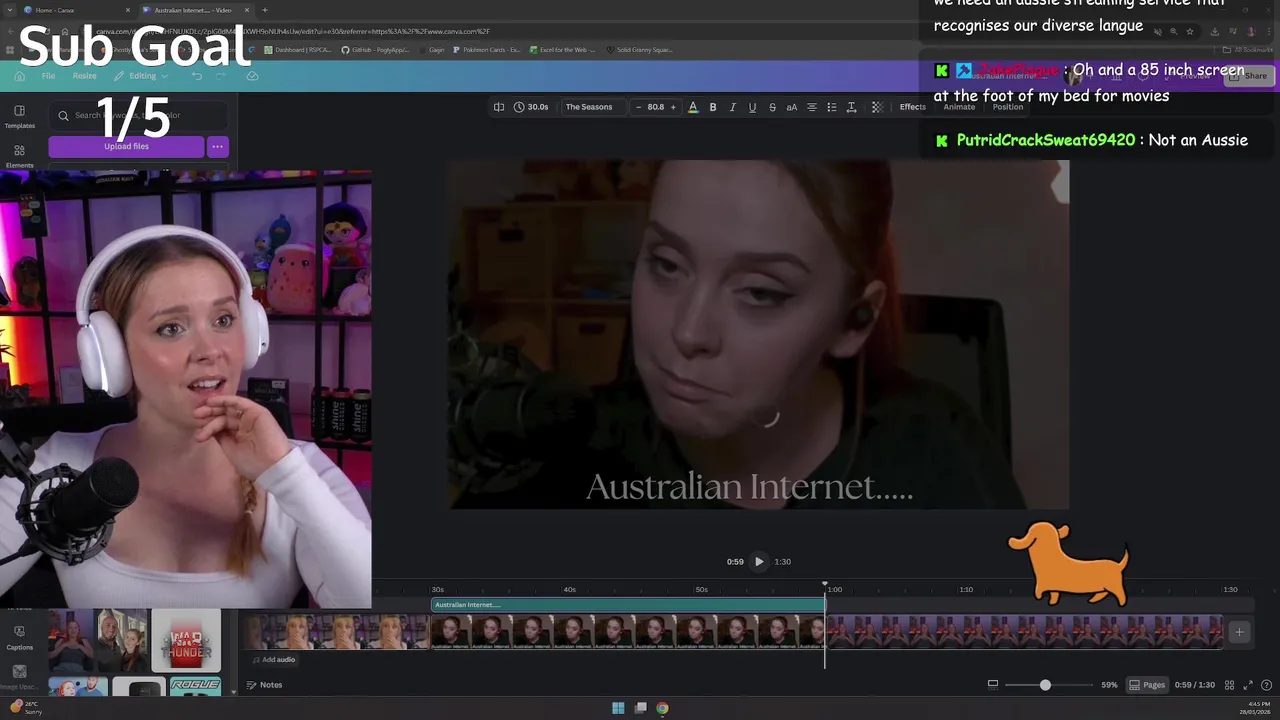Screen dimensions: 1280x720
Task: Click Canva home icon
Action: 19,76
